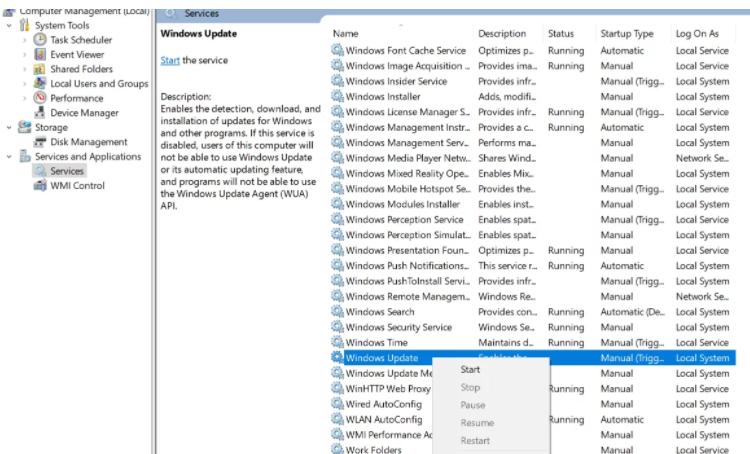The width and height of the screenshot is (750, 454).
Task: Click the Device Manager icon
Action: click(x=40, y=112)
